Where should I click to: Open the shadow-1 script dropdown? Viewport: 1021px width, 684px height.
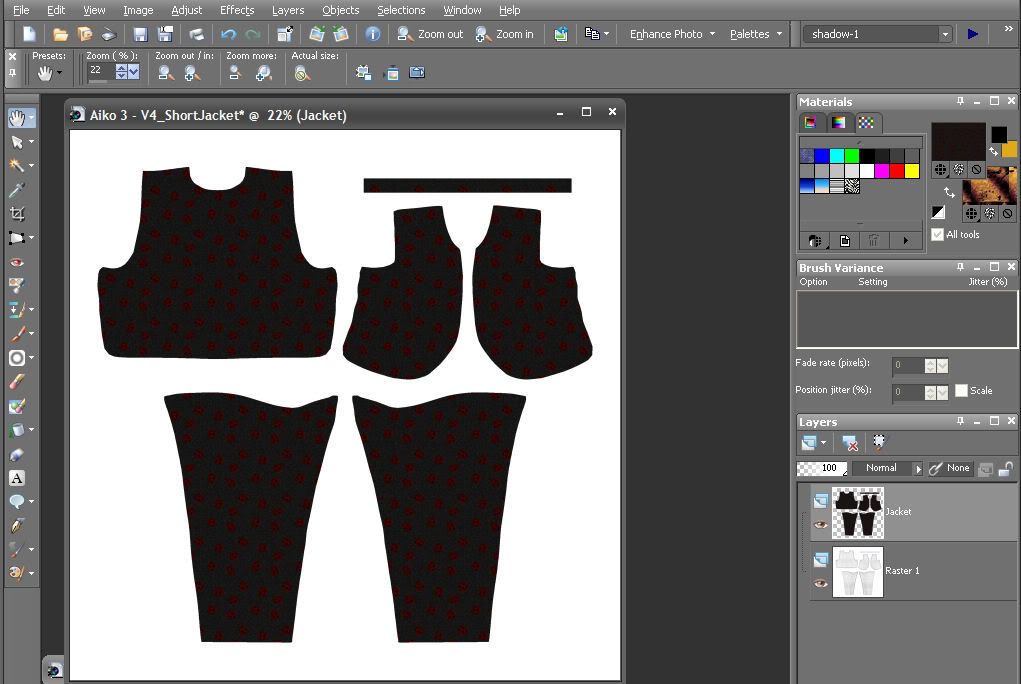pos(944,34)
